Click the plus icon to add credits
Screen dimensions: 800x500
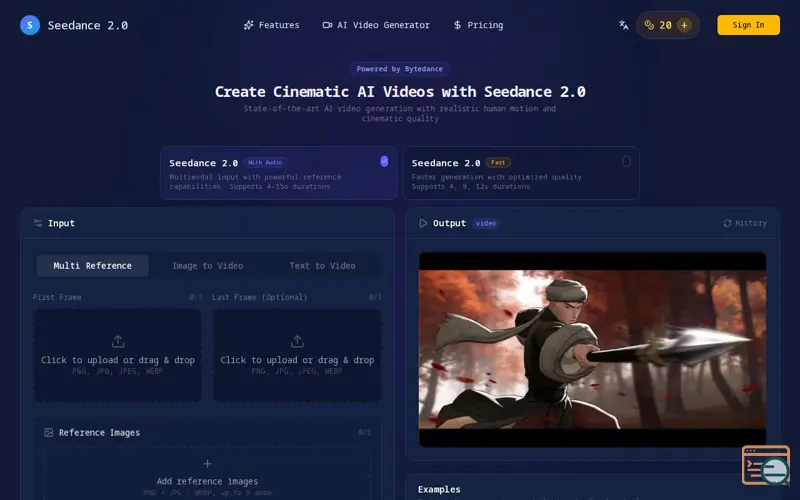point(684,25)
